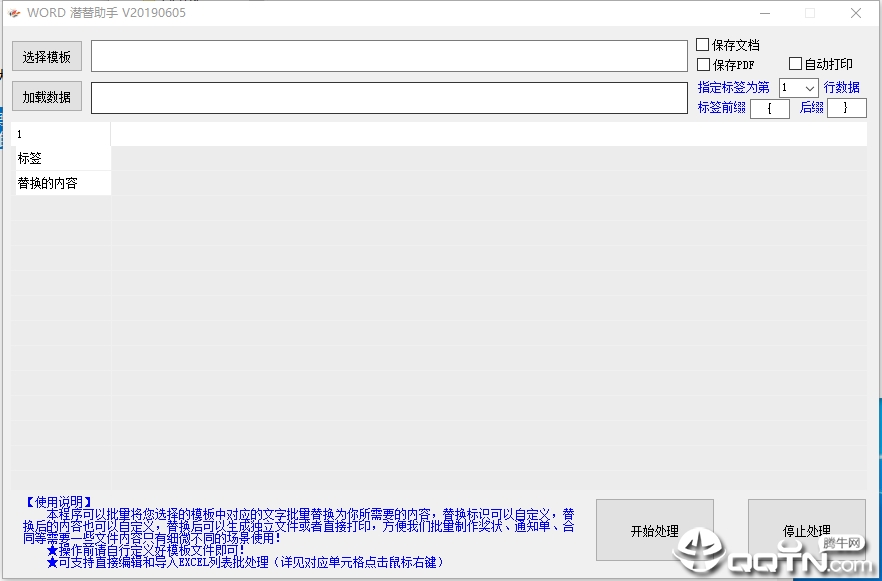This screenshot has width=882, height=581.
Task: Click the 加载数据 button
Action: [47, 97]
